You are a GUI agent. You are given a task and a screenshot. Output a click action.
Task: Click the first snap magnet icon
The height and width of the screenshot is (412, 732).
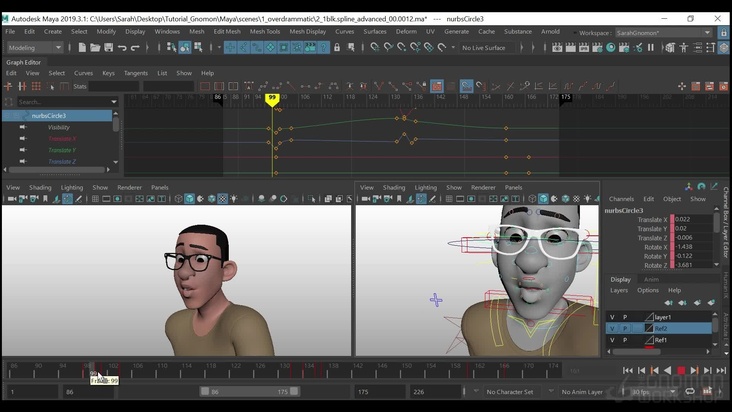click(374, 48)
